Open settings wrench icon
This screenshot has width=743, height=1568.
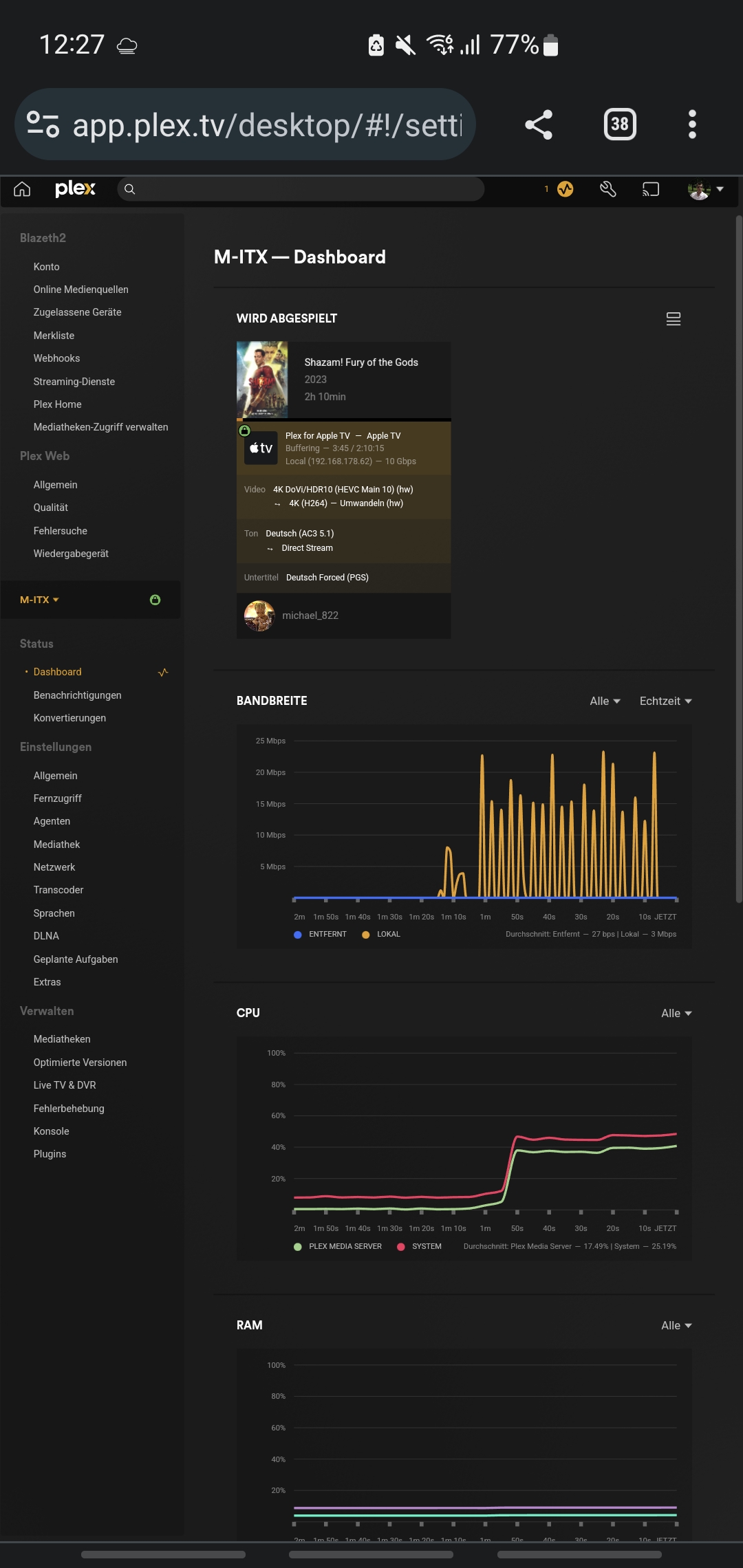tap(608, 189)
